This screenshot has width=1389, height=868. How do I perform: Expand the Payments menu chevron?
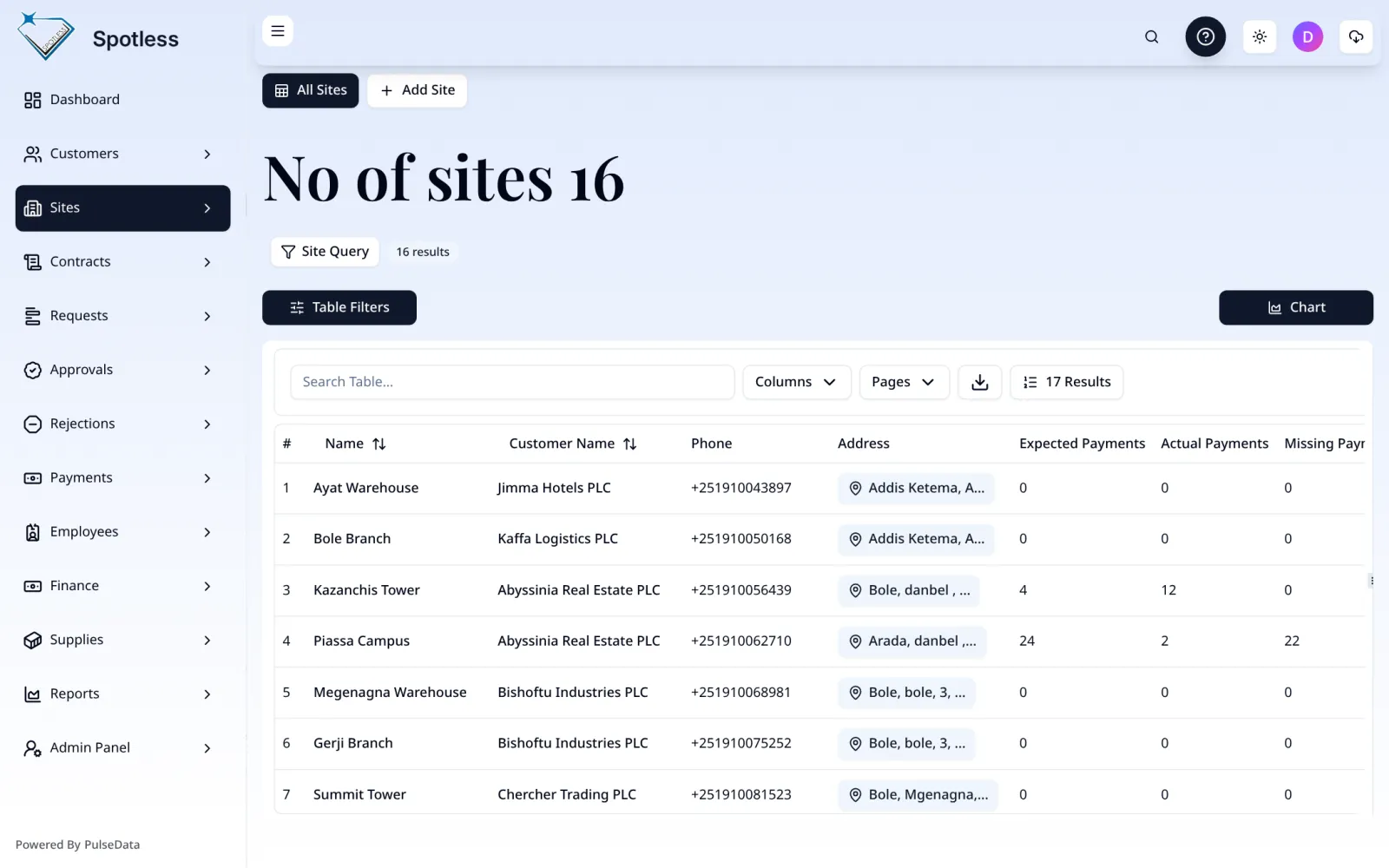(207, 478)
